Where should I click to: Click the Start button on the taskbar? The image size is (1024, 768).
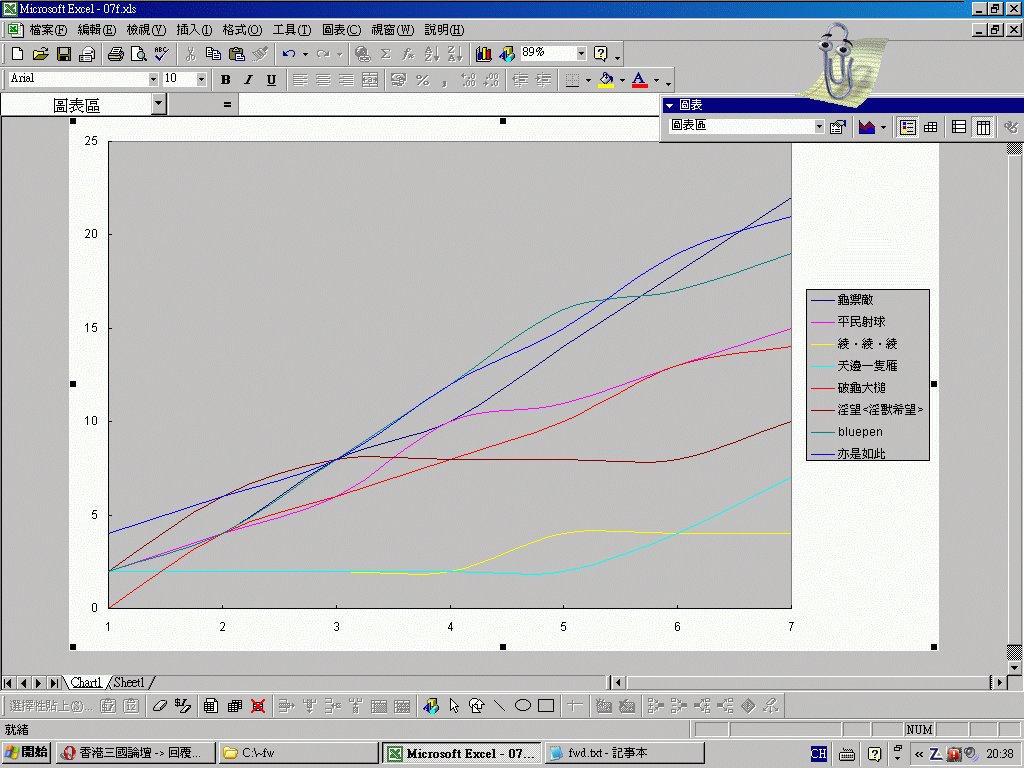[x=26, y=753]
